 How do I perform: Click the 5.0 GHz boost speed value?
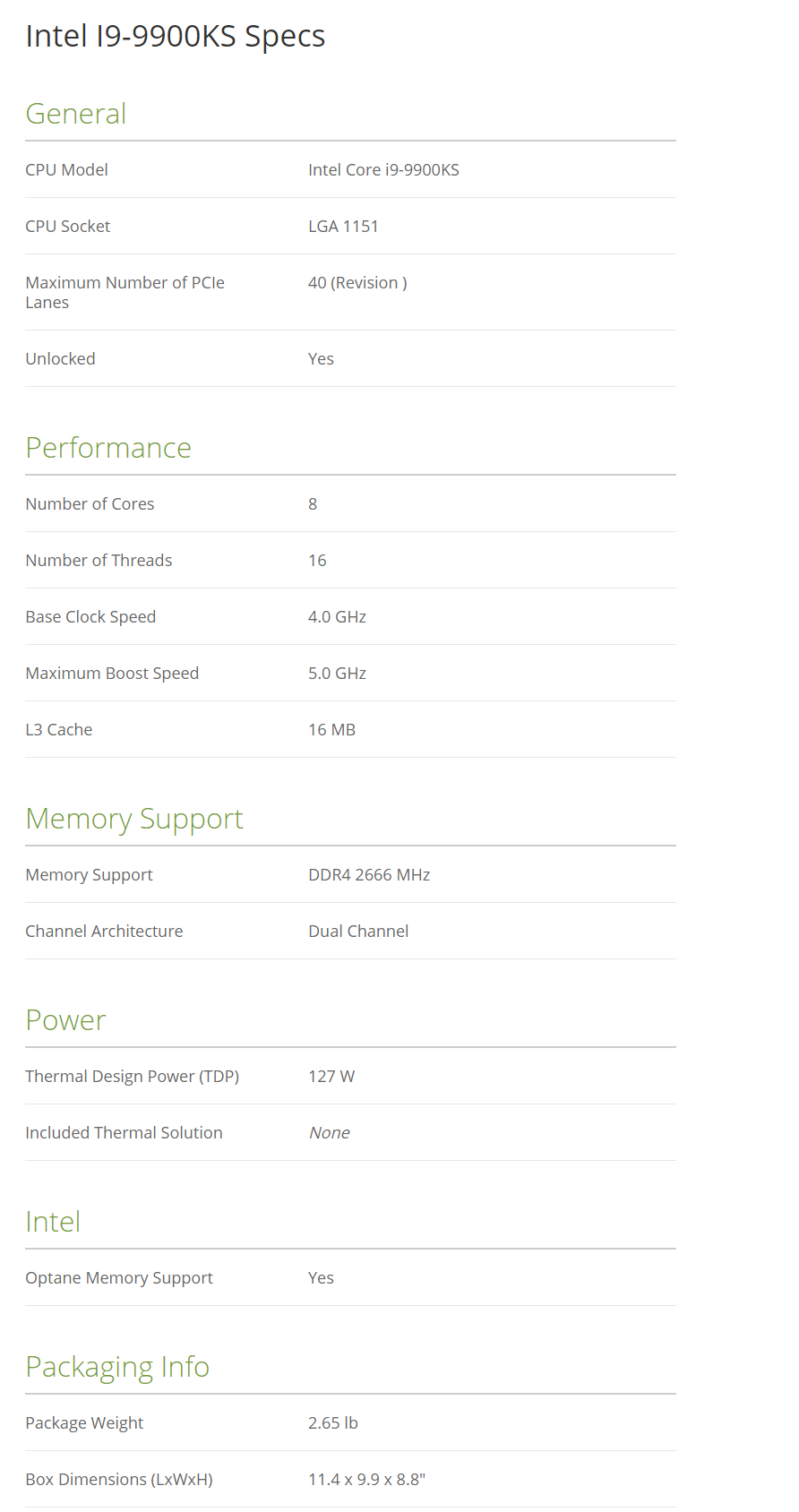337,674
